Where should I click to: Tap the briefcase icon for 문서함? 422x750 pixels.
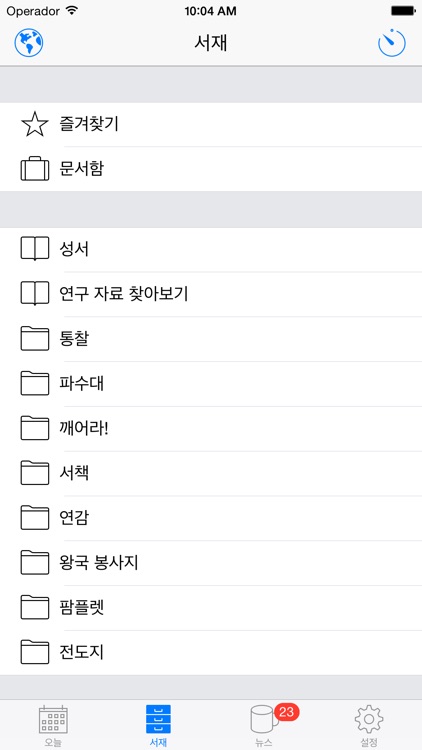tap(35, 169)
